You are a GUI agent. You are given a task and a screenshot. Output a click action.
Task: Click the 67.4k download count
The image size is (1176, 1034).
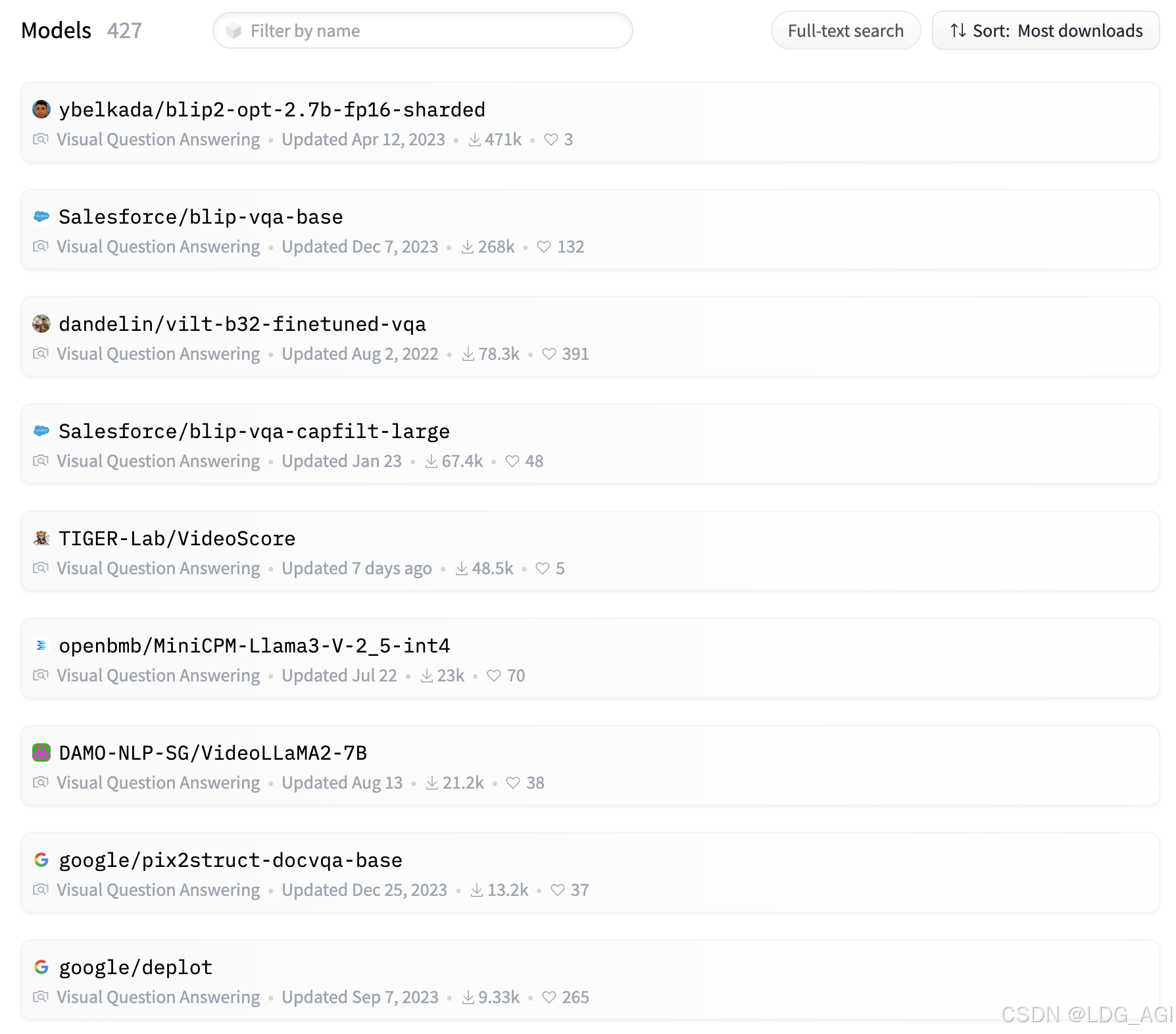(x=462, y=461)
